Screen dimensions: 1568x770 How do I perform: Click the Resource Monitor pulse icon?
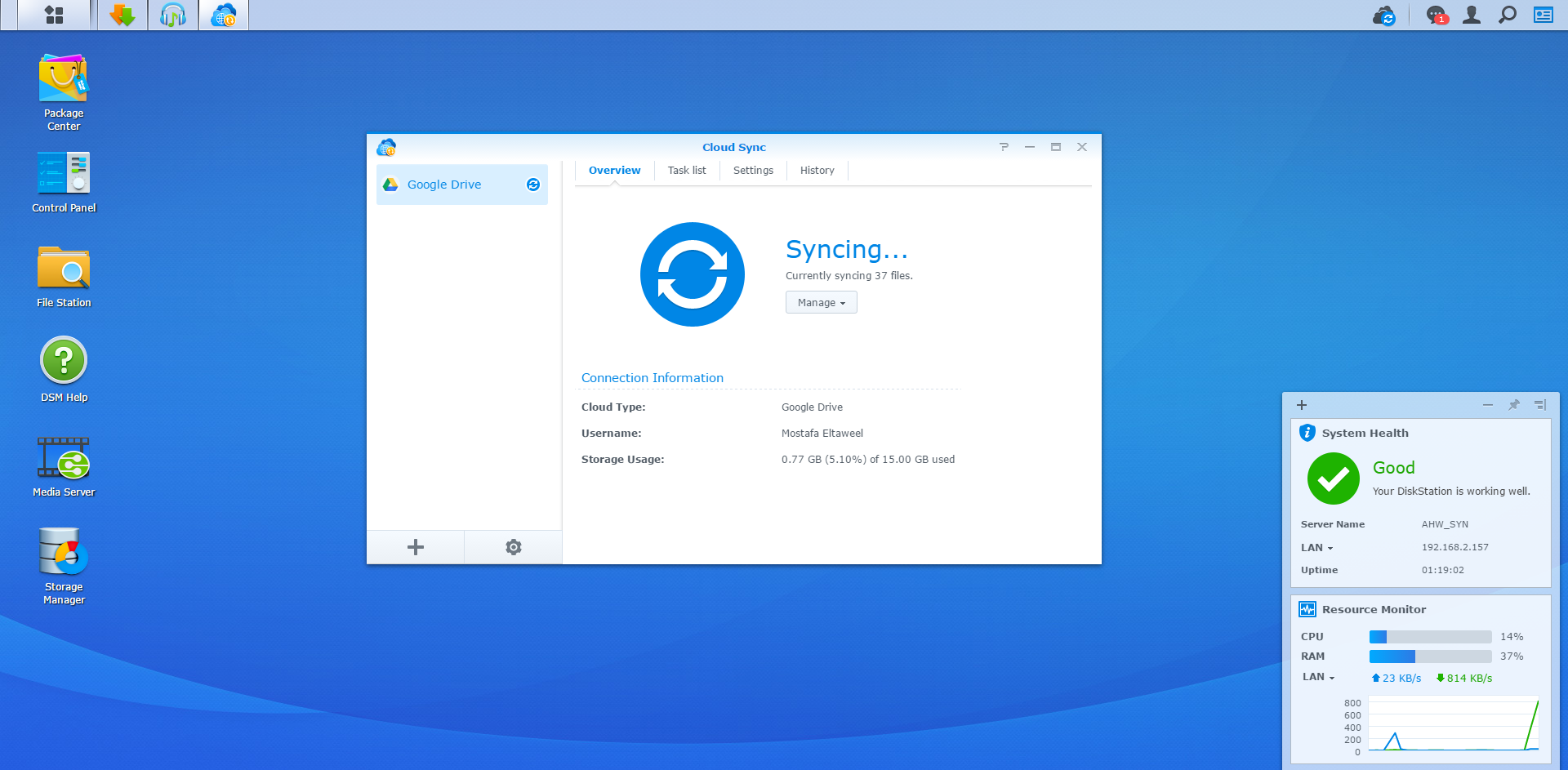point(1307,609)
